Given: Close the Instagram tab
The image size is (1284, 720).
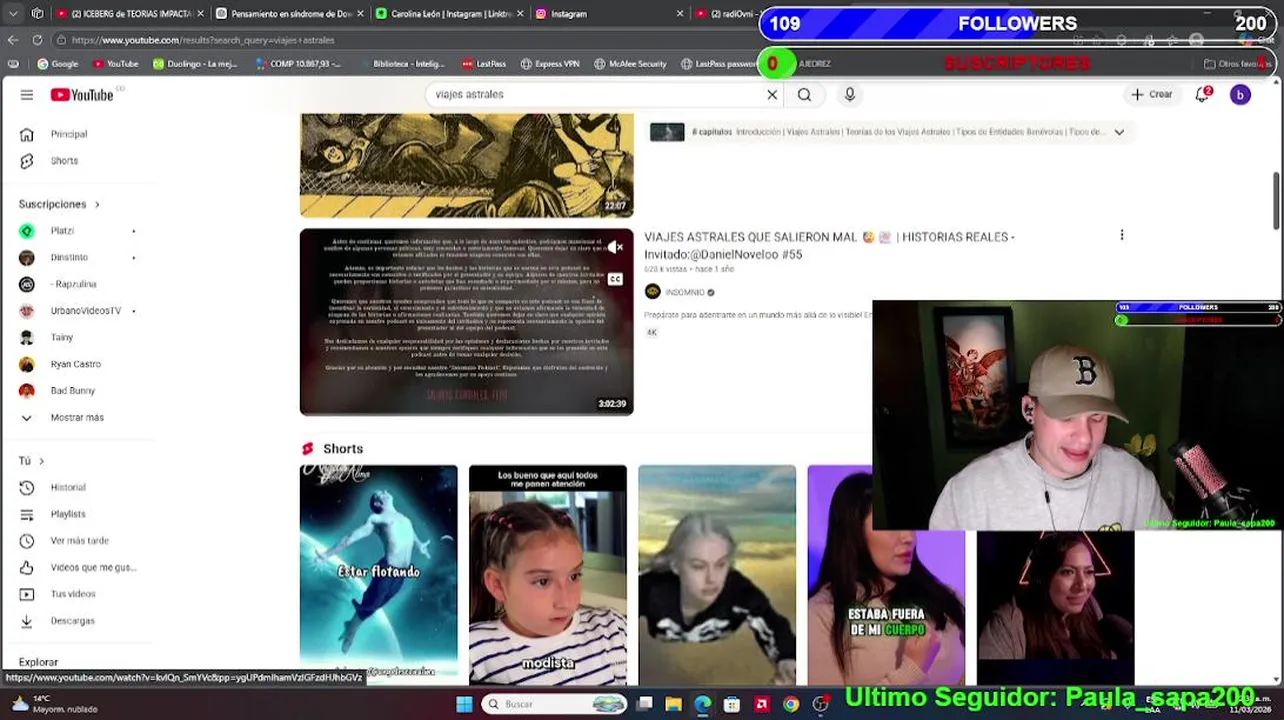Looking at the screenshot, I should pyautogui.click(x=680, y=14).
